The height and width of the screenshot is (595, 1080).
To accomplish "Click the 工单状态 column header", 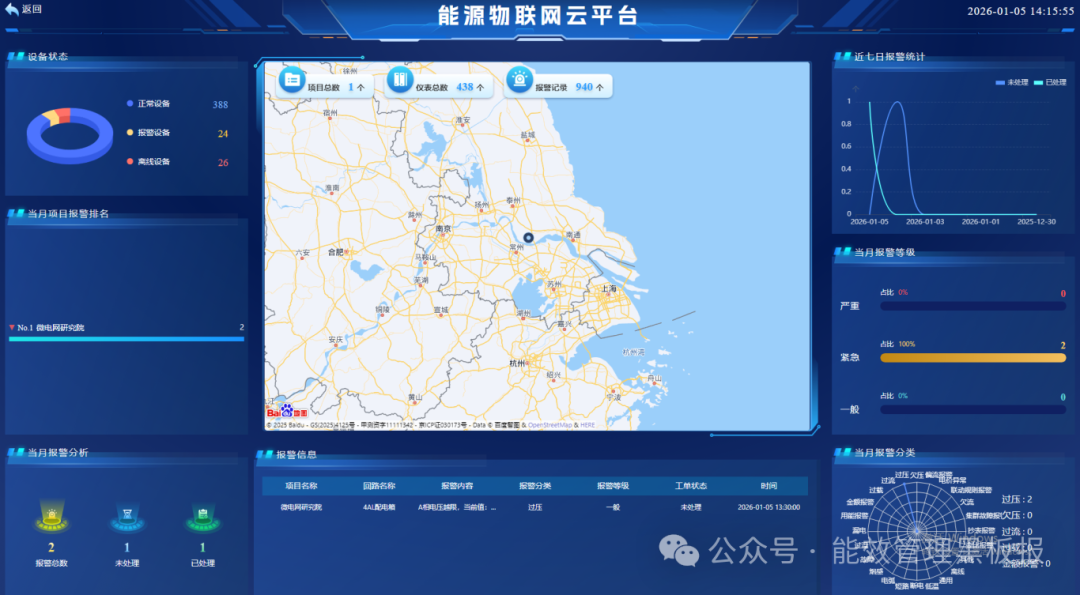I will click(x=690, y=484).
